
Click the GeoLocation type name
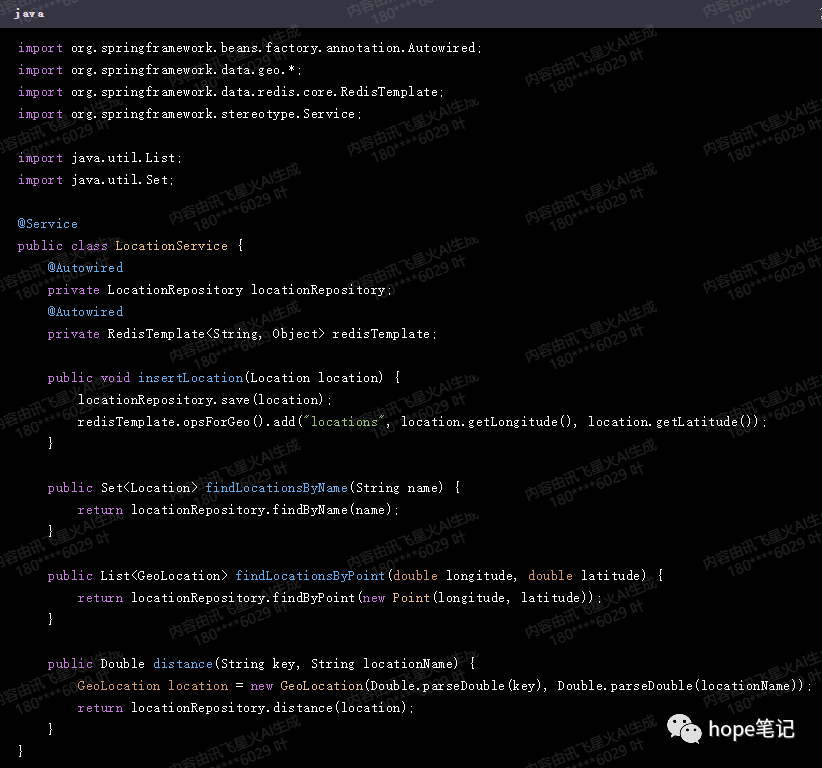click(x=118, y=685)
